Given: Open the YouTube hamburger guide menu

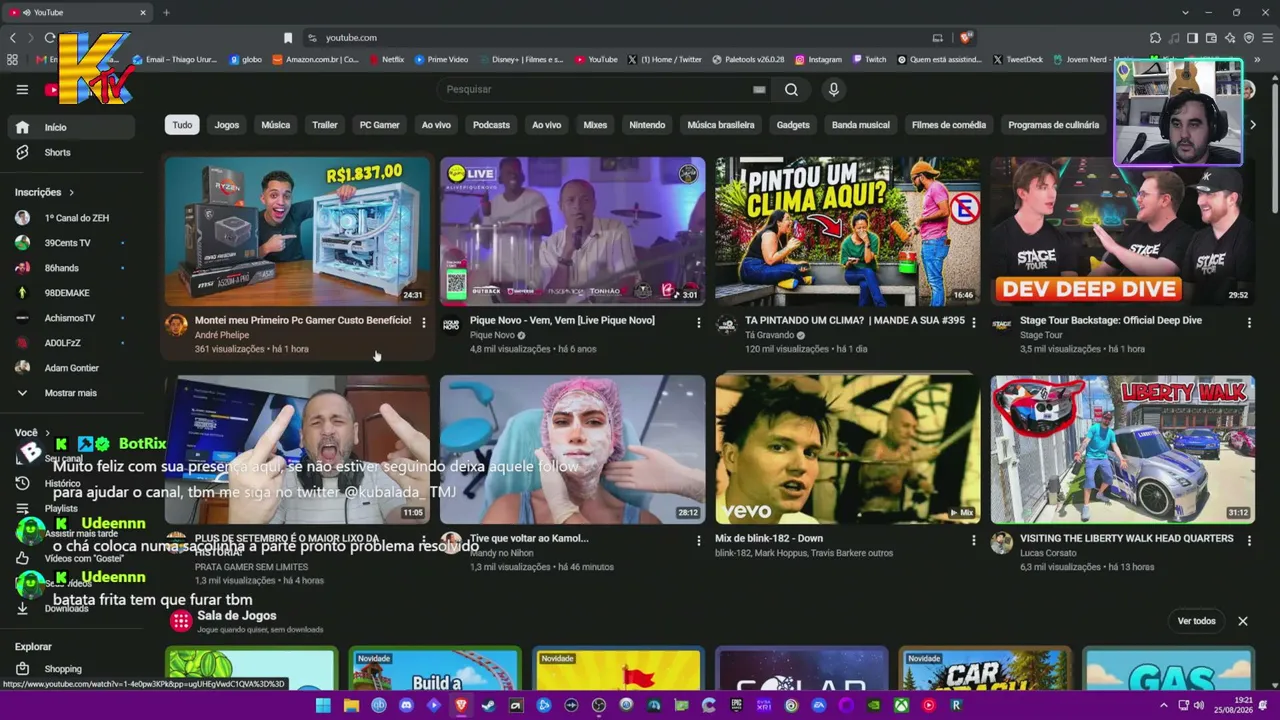Looking at the screenshot, I should (x=22, y=89).
